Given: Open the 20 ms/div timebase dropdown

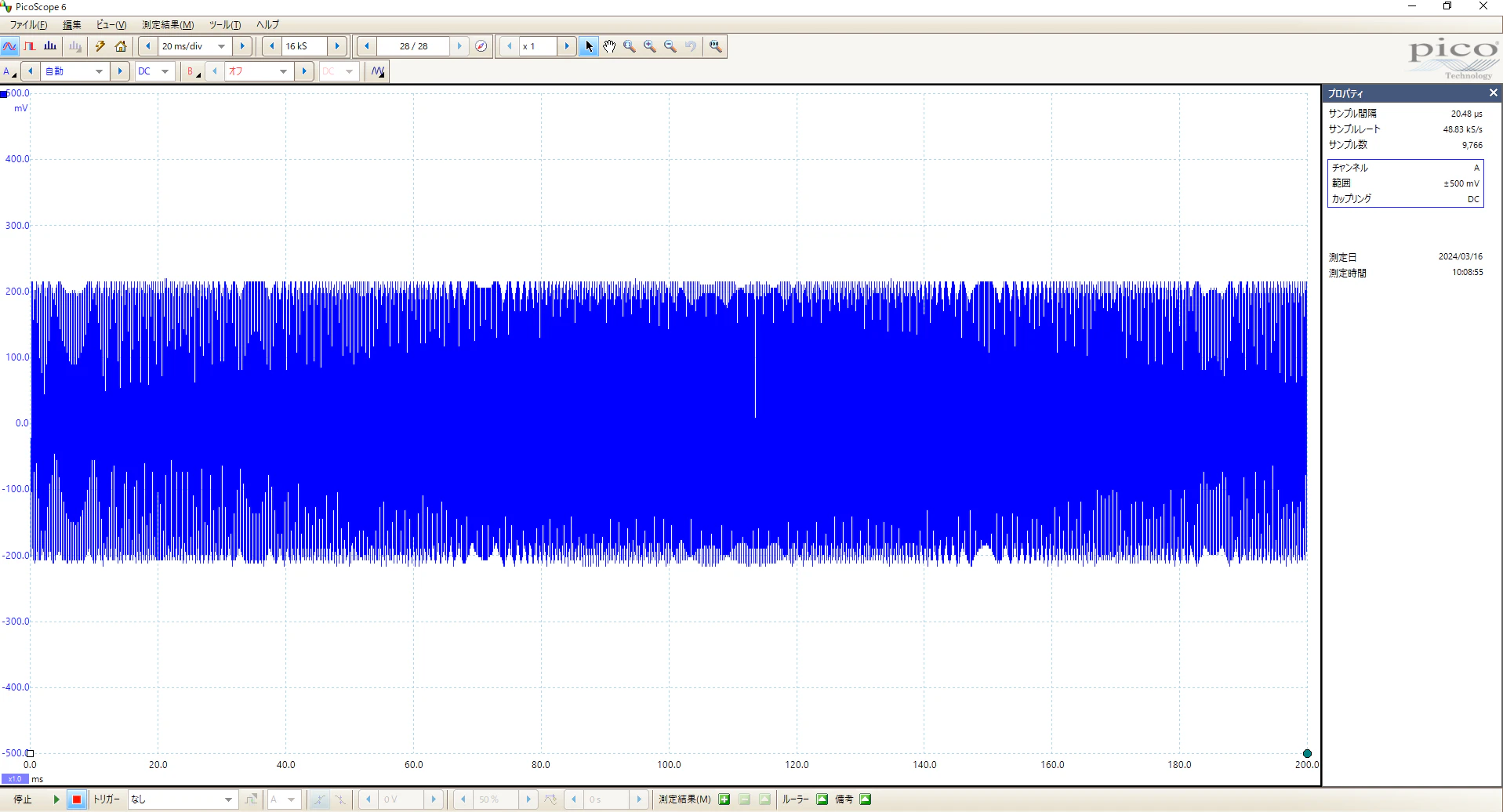Looking at the screenshot, I should 221,46.
